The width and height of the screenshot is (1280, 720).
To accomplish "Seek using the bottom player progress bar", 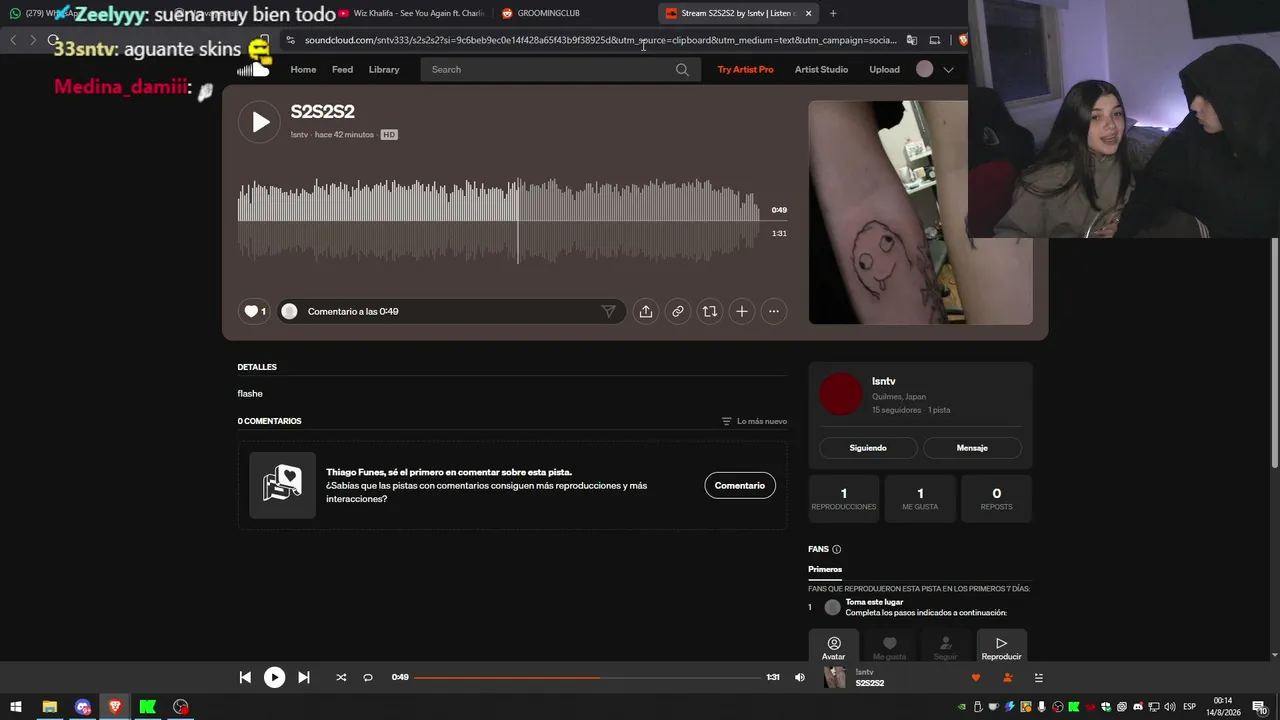I will [588, 677].
